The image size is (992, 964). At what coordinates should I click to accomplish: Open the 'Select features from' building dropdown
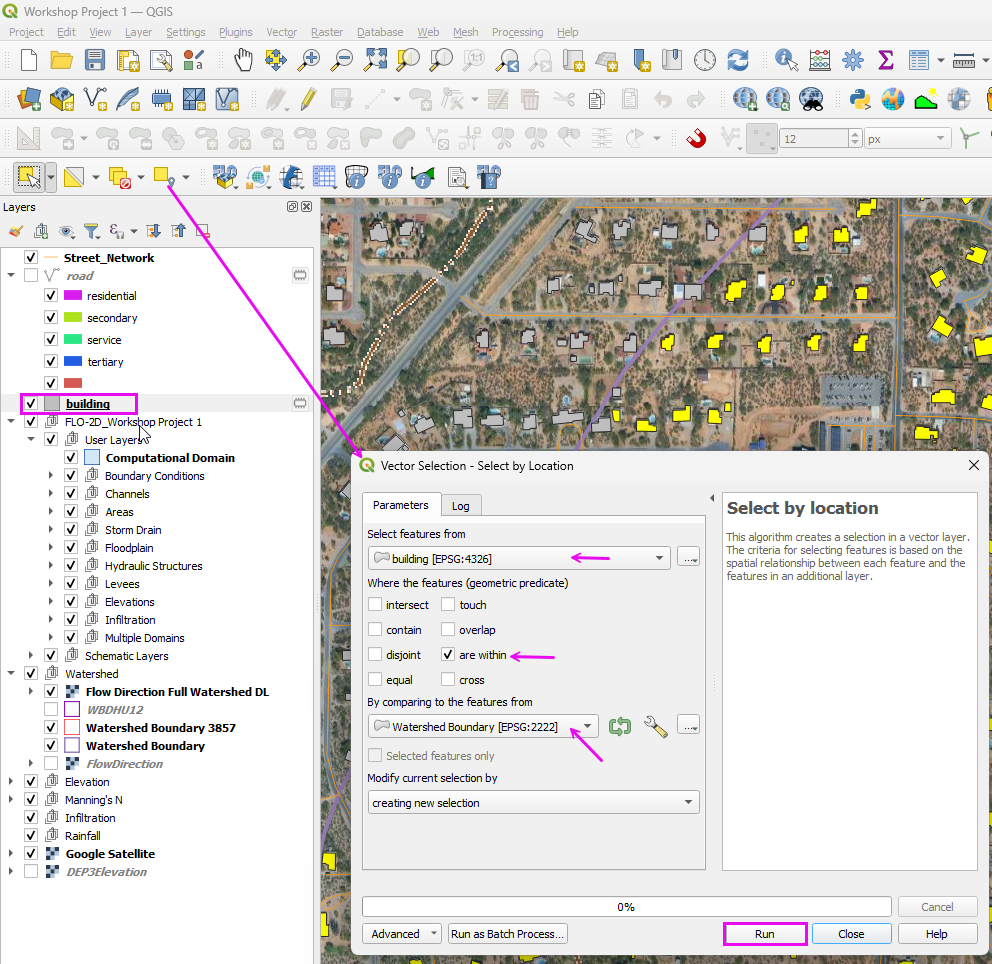pyautogui.click(x=519, y=558)
